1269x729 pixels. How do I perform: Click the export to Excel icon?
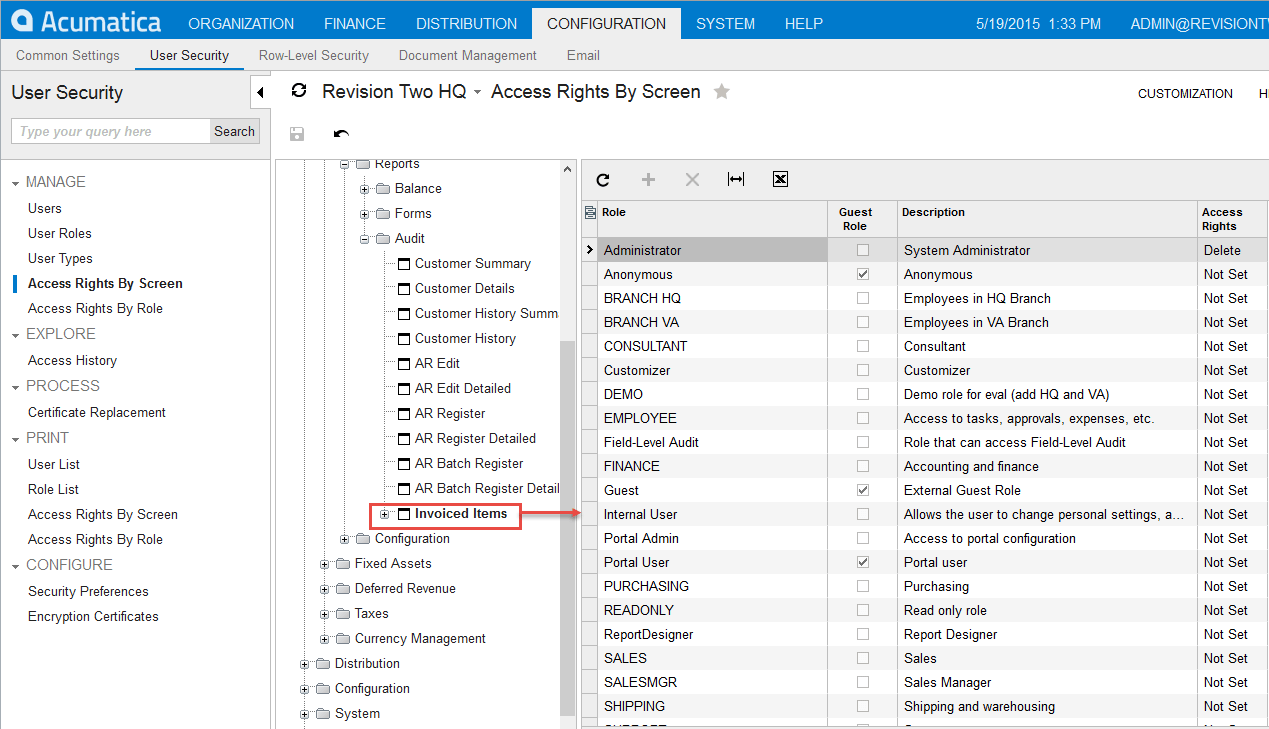781,180
